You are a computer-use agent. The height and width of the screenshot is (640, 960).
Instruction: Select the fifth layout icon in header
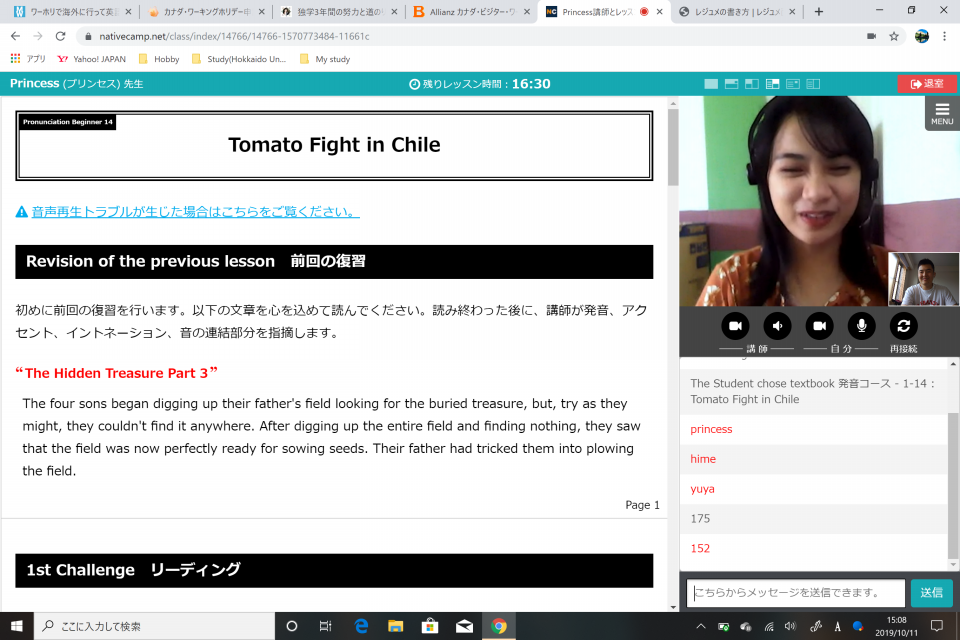793,84
